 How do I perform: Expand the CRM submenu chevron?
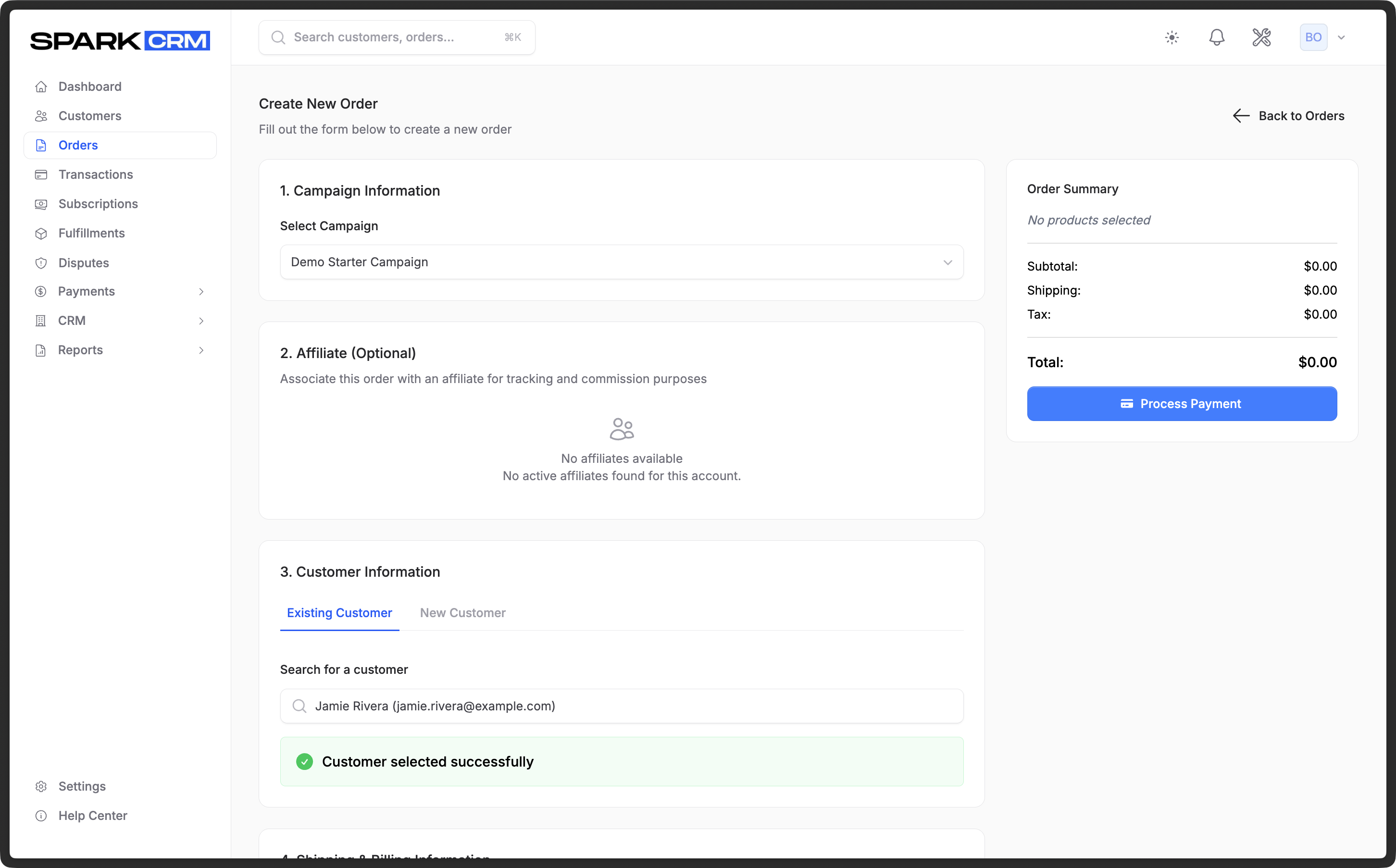click(201, 321)
